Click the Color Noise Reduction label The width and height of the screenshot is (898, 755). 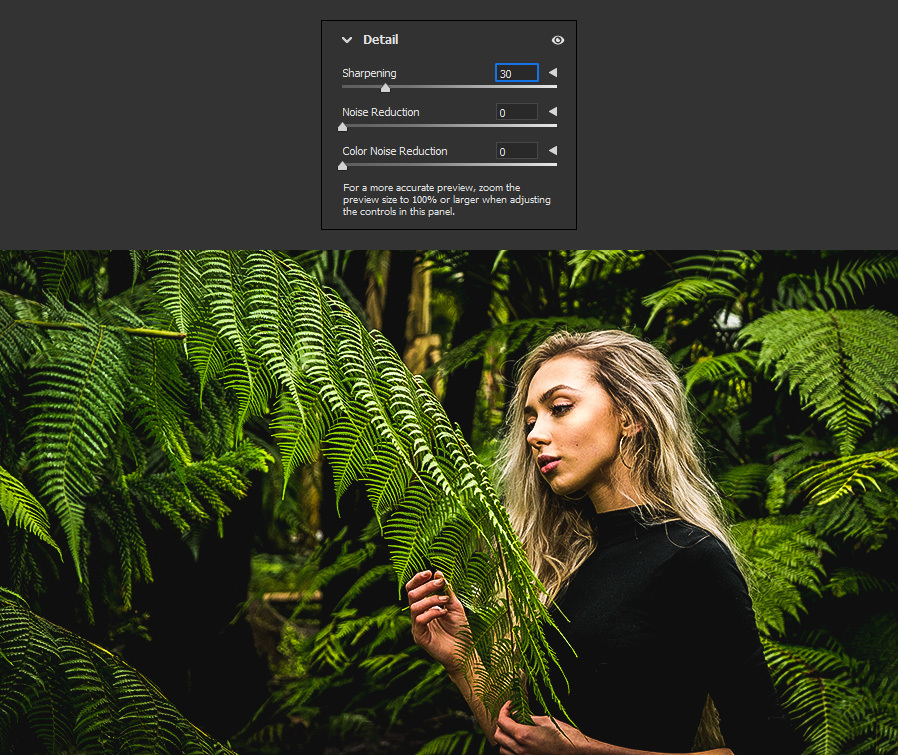395,151
